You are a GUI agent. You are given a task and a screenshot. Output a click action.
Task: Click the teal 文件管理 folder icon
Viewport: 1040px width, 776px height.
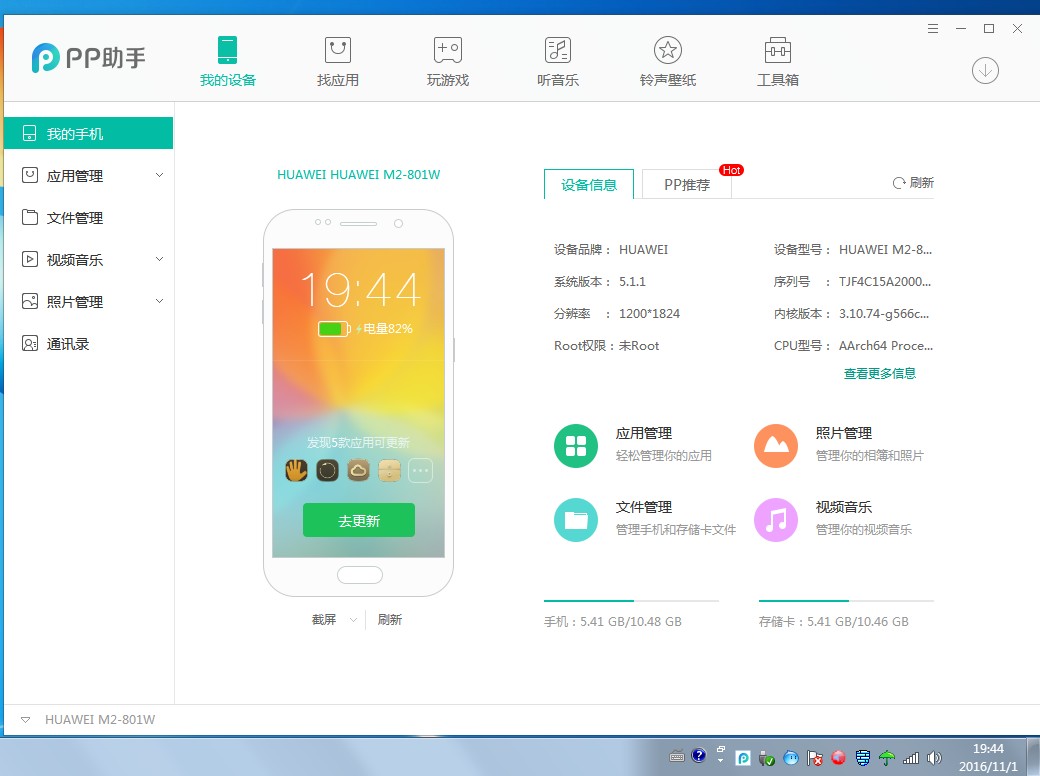coord(576,520)
